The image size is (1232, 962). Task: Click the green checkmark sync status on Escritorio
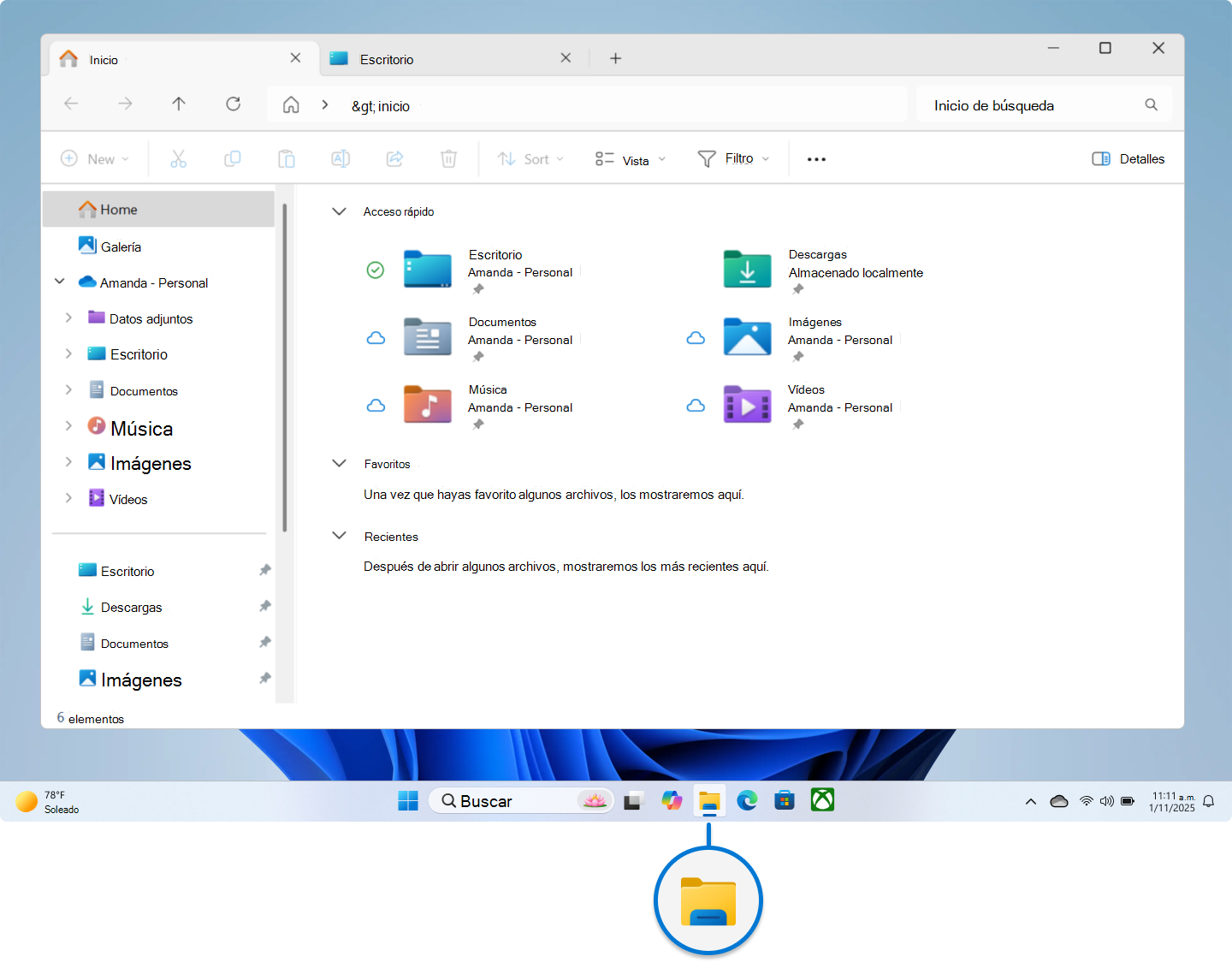click(x=376, y=270)
